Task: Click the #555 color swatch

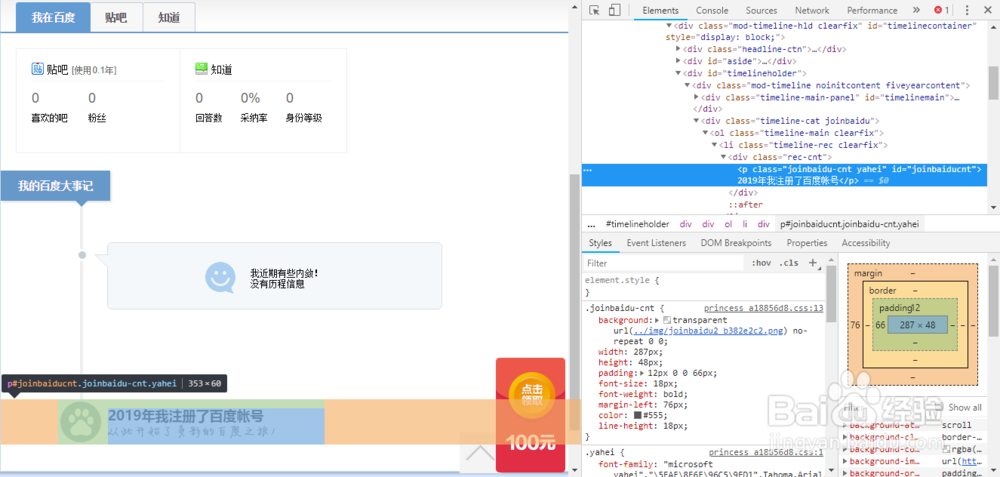Action: pyautogui.click(x=637, y=415)
